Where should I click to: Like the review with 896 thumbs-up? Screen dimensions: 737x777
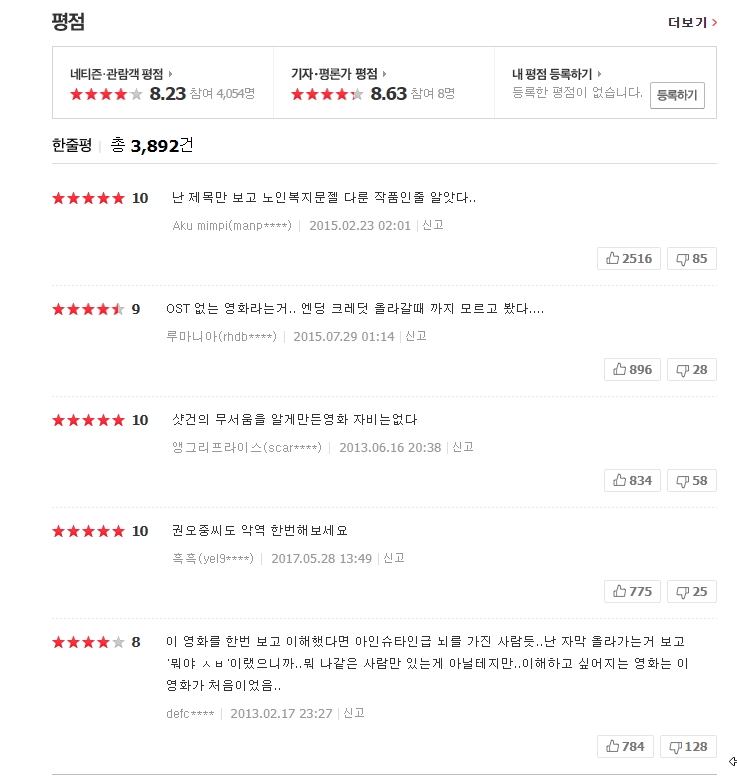631,369
